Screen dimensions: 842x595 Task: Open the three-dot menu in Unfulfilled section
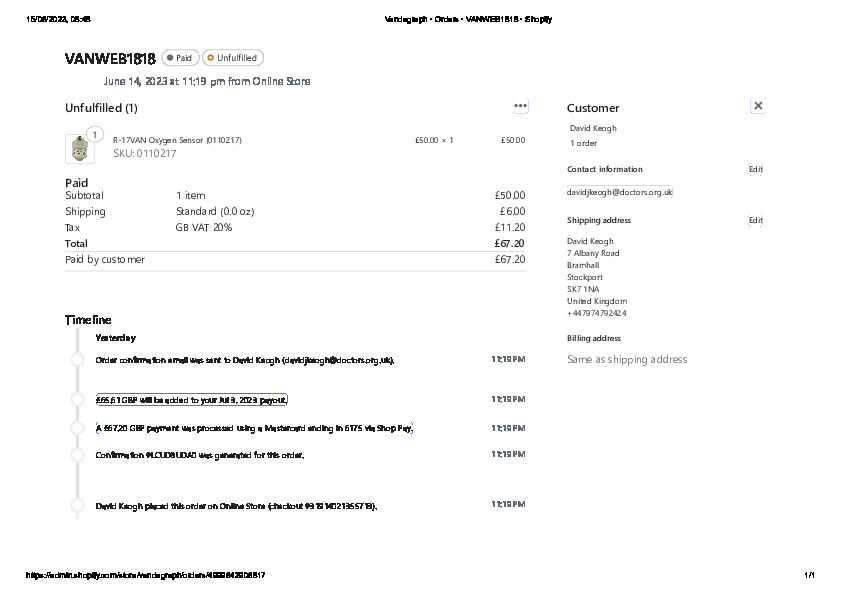(x=520, y=106)
